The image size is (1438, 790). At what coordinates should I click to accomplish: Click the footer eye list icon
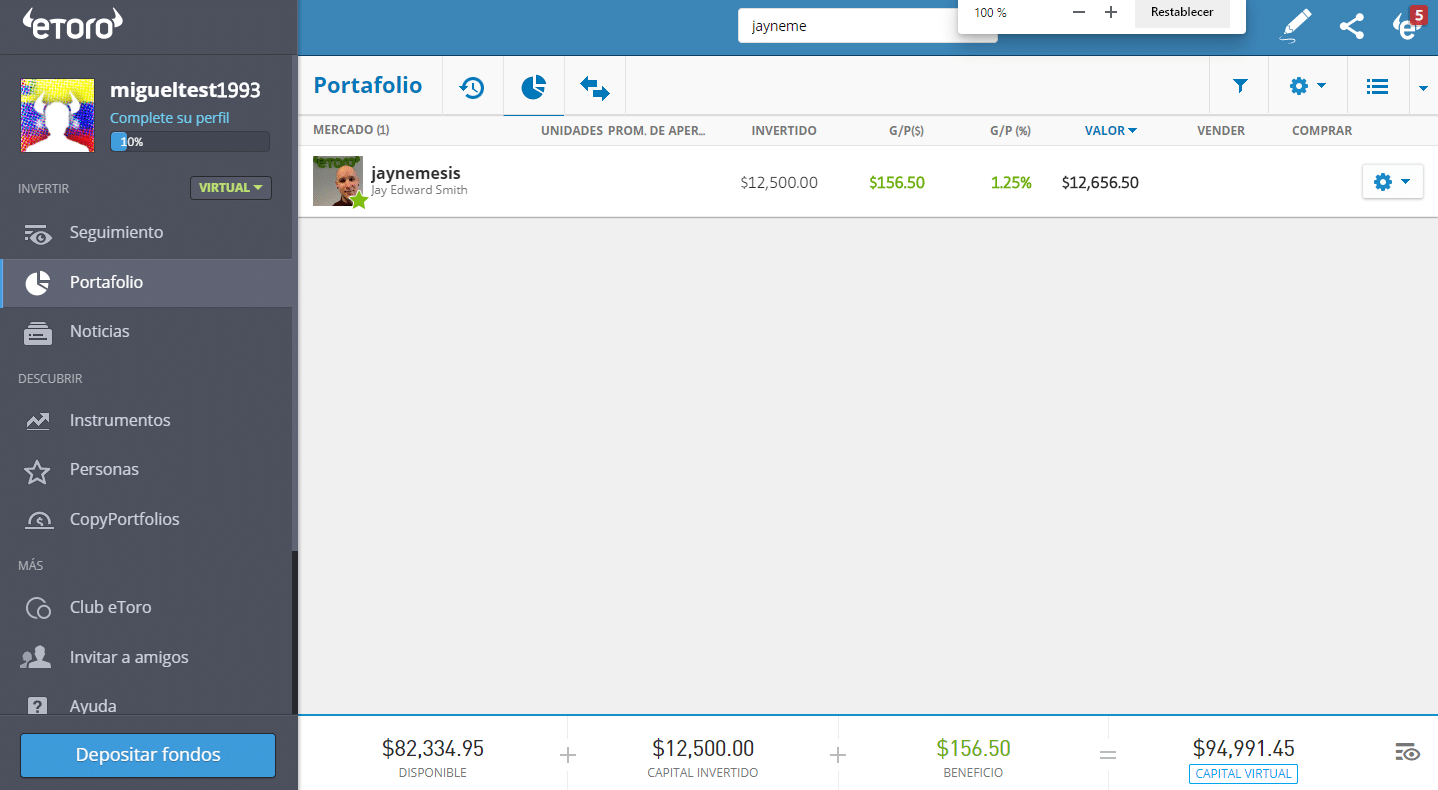(x=1407, y=753)
